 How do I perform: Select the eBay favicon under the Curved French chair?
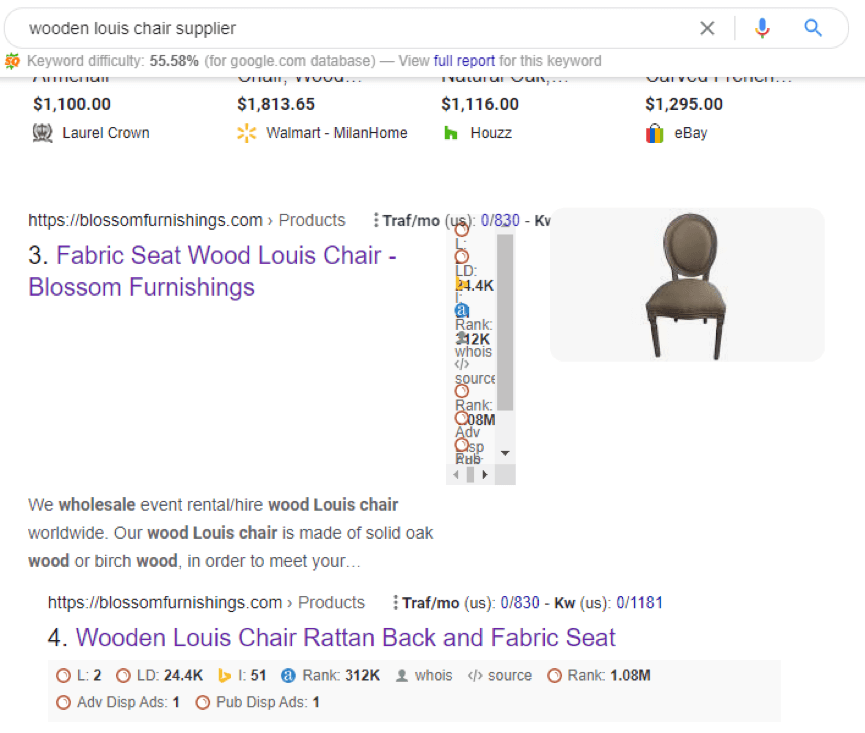coord(655,132)
